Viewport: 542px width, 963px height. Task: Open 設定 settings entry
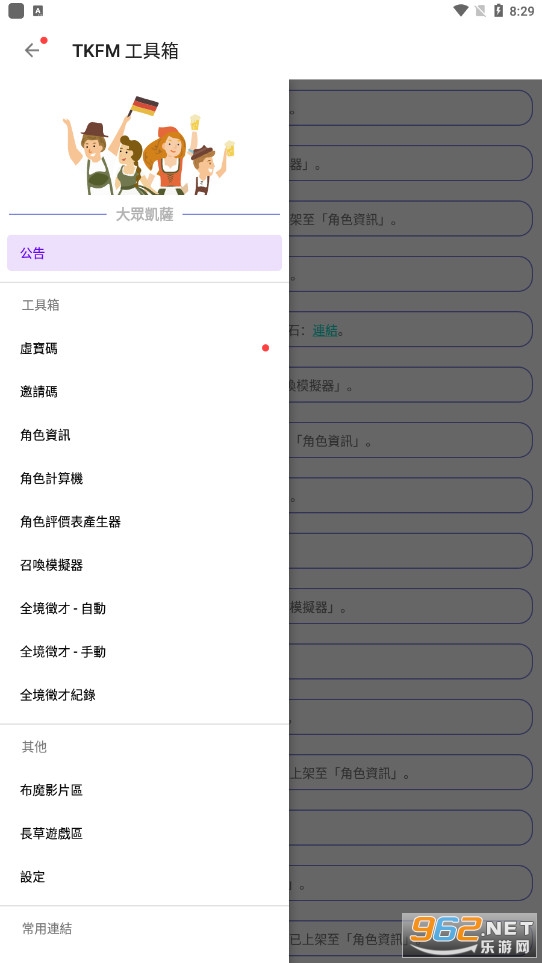(x=144, y=876)
